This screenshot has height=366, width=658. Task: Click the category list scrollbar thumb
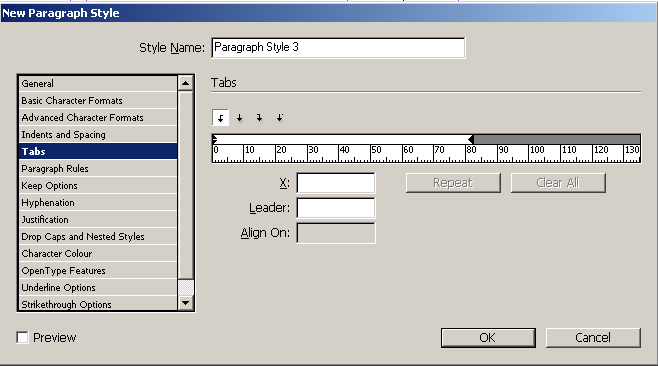185,185
